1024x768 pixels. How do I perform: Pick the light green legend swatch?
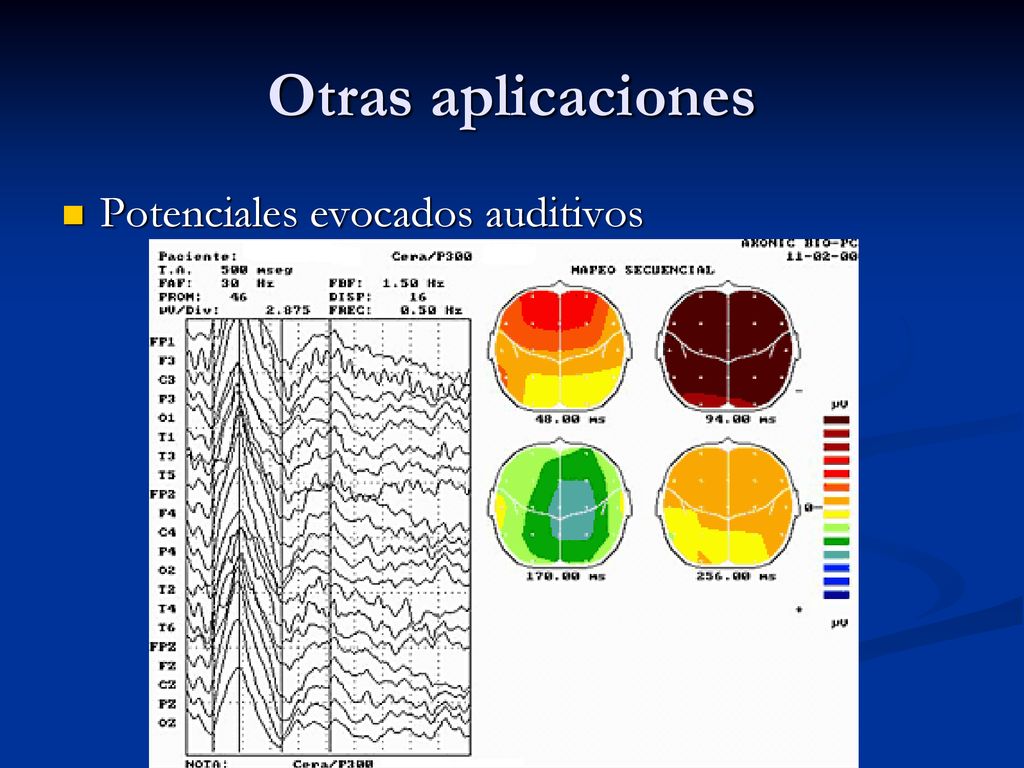point(837,528)
